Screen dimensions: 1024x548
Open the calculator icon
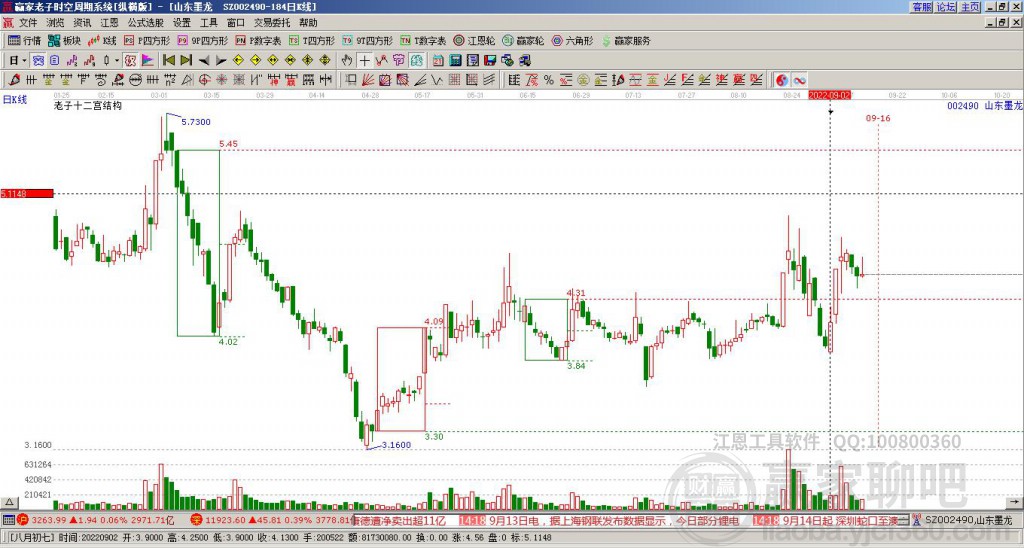coord(456,61)
